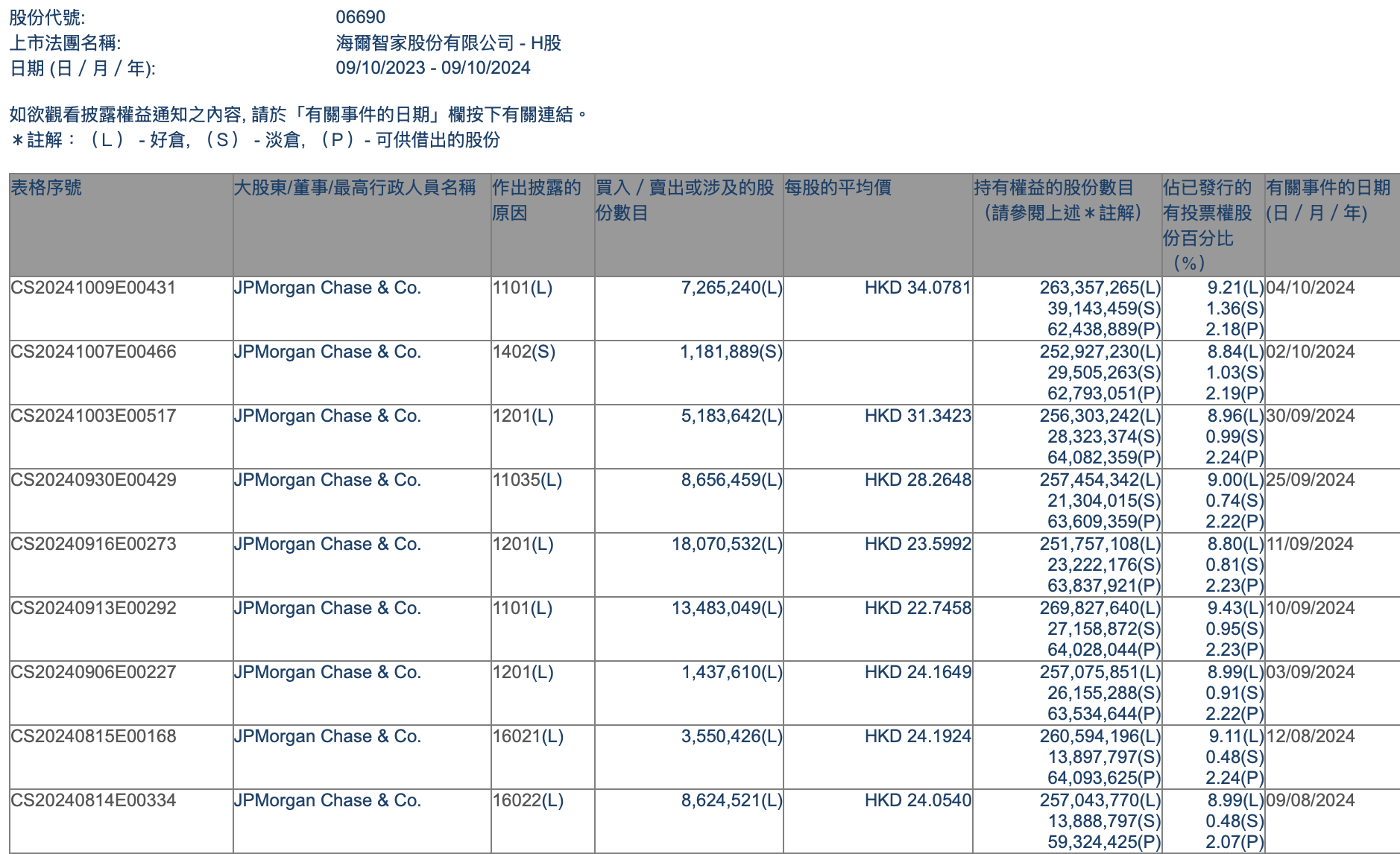This screenshot has width=1400, height=854.
Task: Click the 表格序號 column header
Action: click(46, 188)
